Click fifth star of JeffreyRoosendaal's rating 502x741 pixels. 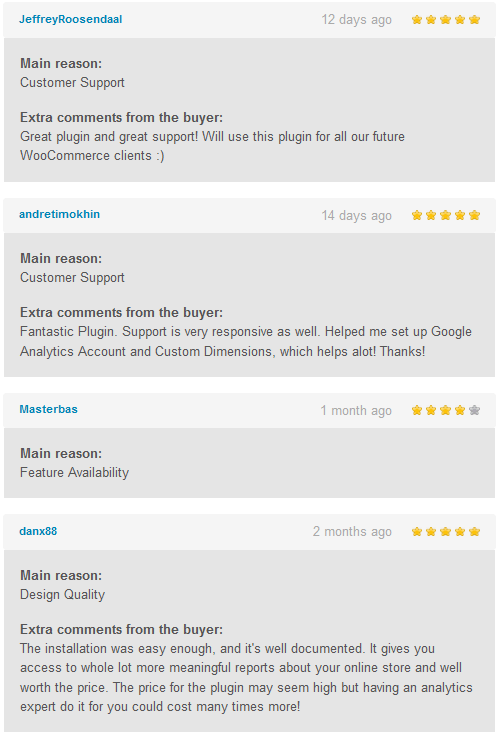click(x=475, y=19)
